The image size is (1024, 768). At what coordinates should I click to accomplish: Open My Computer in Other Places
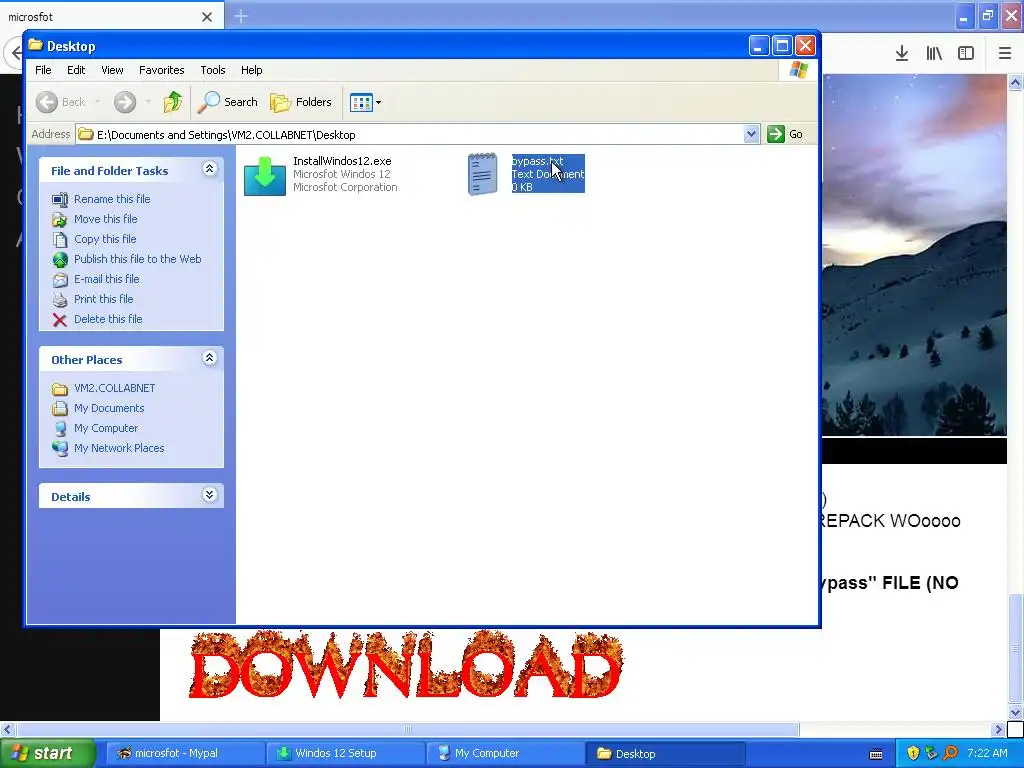tap(106, 428)
